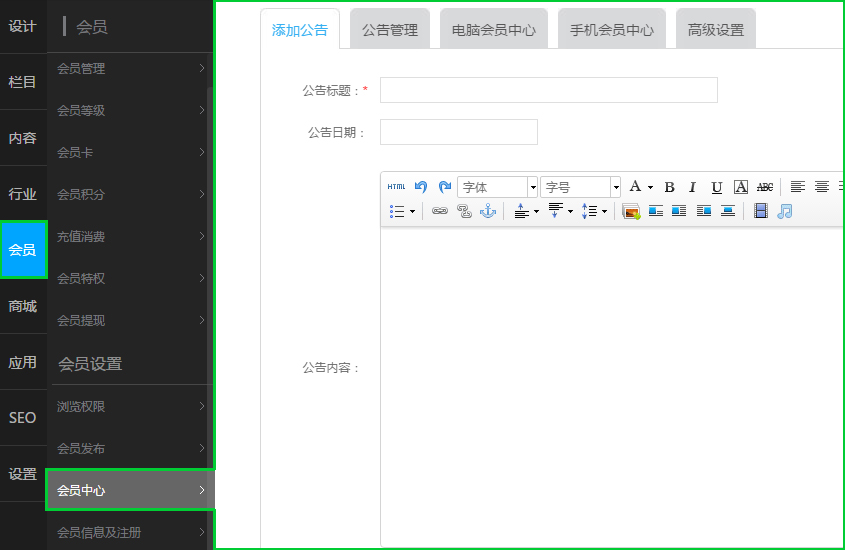The width and height of the screenshot is (845, 550).
Task: Open the 字体 font family dropdown
Action: click(x=498, y=187)
